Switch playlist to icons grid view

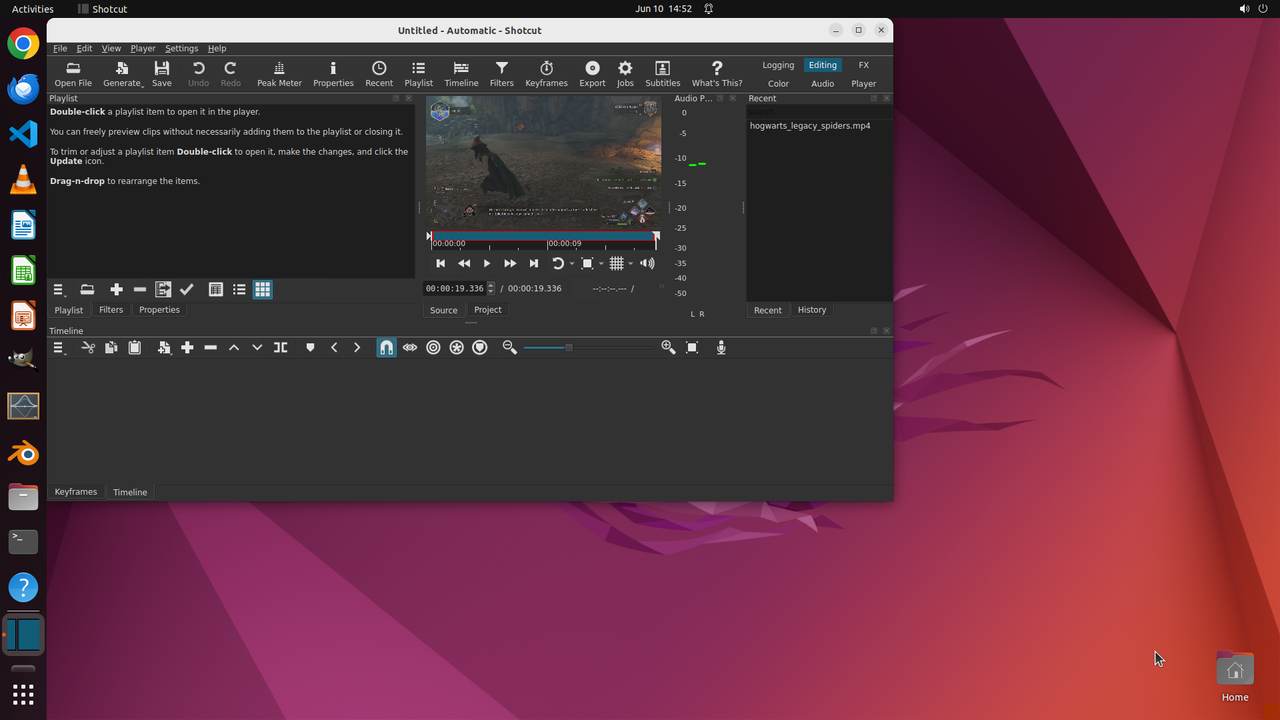(x=262, y=289)
